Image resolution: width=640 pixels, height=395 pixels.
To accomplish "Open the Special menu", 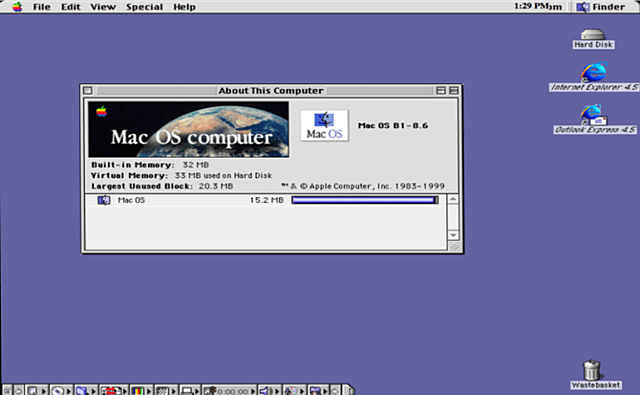I will (144, 7).
